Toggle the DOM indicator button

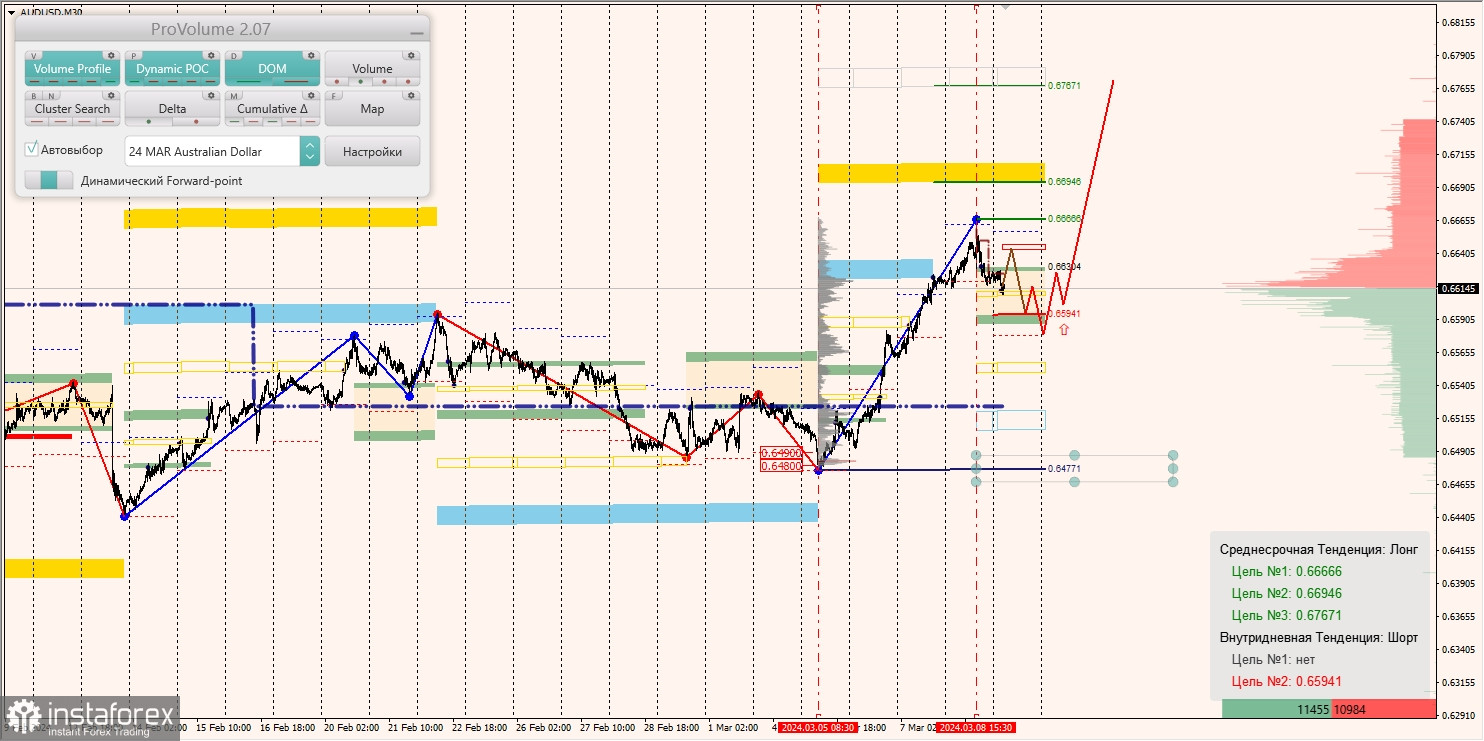tap(272, 68)
